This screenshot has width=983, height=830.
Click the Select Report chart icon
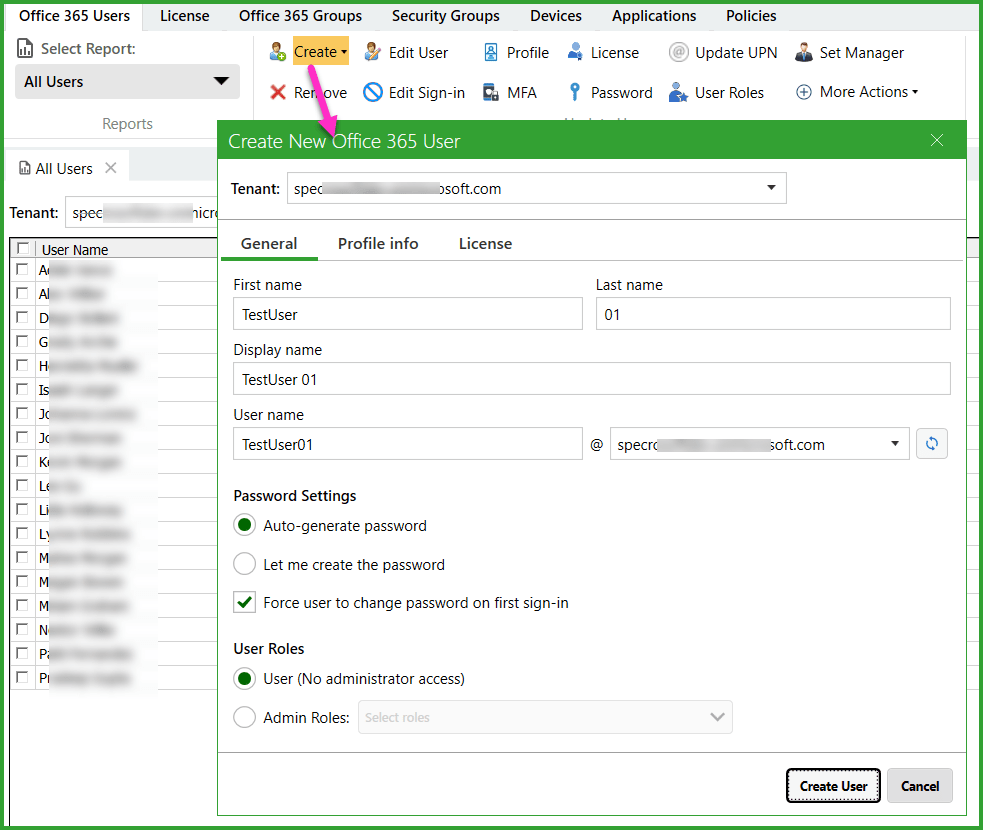[25, 48]
